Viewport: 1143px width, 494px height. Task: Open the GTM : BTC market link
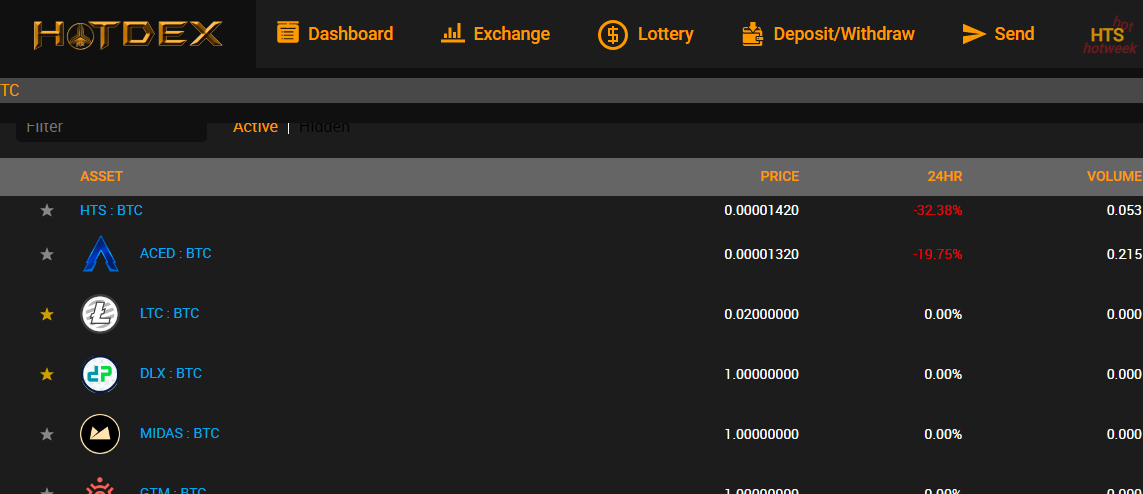173,490
